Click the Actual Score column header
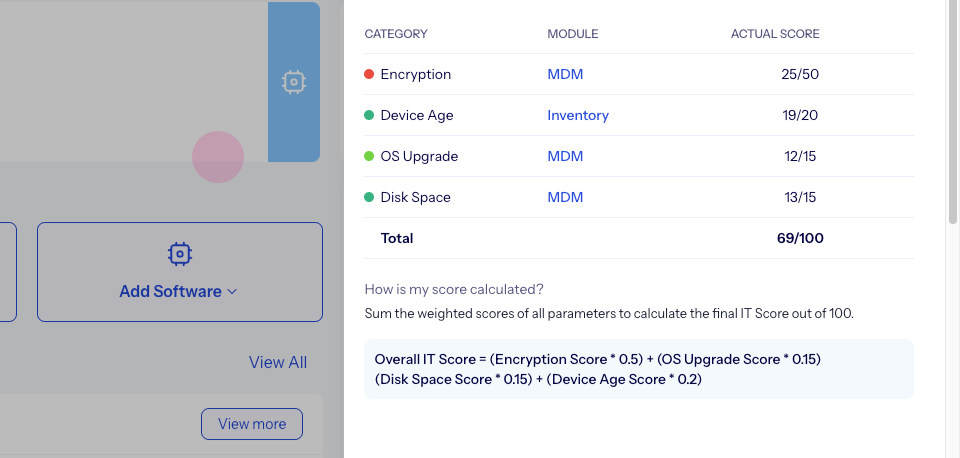Viewport: 960px width, 458px height. (775, 34)
